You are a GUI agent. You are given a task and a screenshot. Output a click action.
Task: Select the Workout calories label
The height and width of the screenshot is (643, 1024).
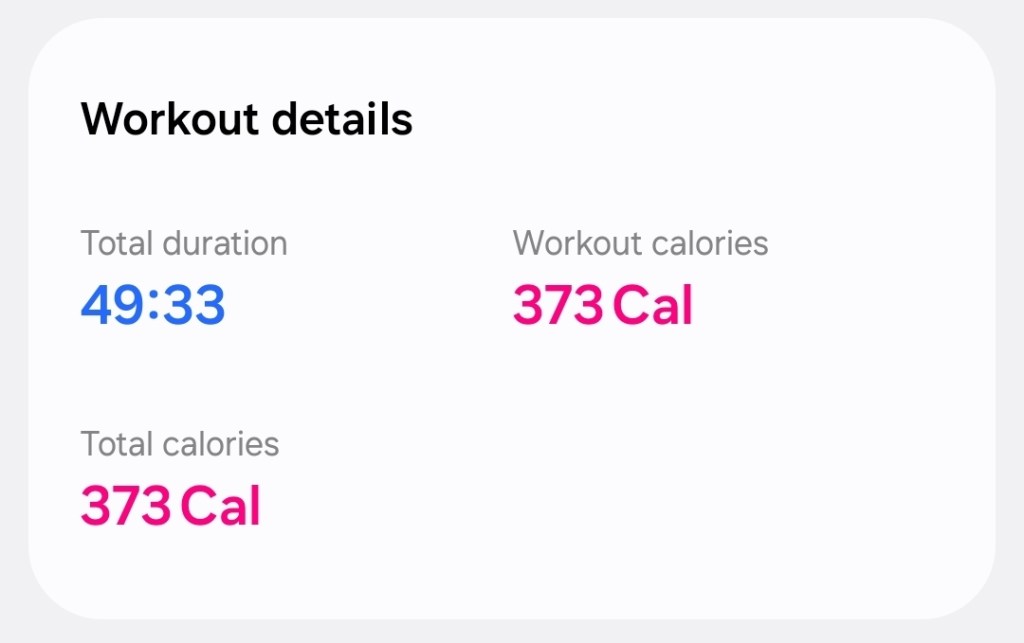(640, 243)
